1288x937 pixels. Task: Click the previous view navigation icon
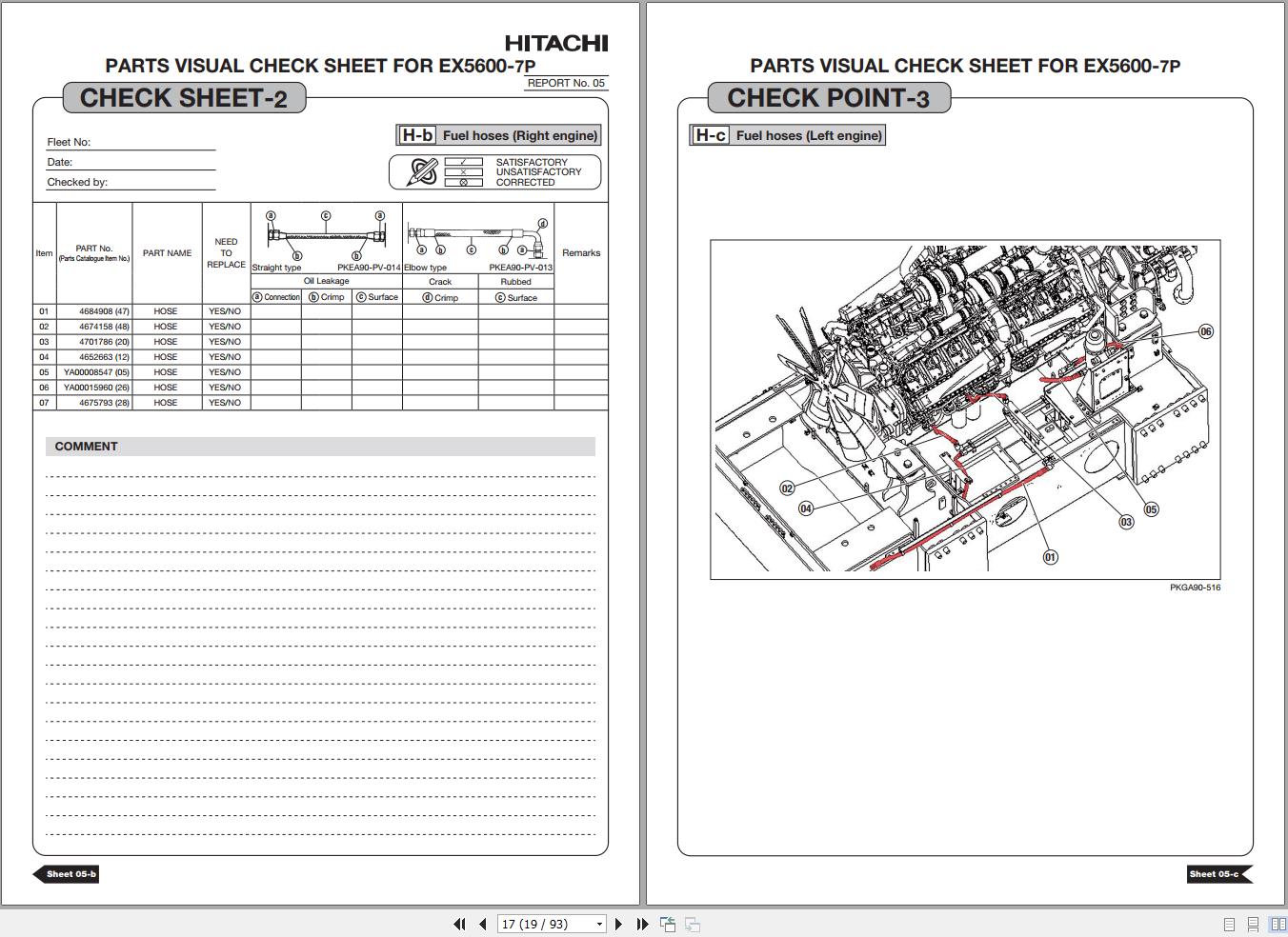[668, 924]
